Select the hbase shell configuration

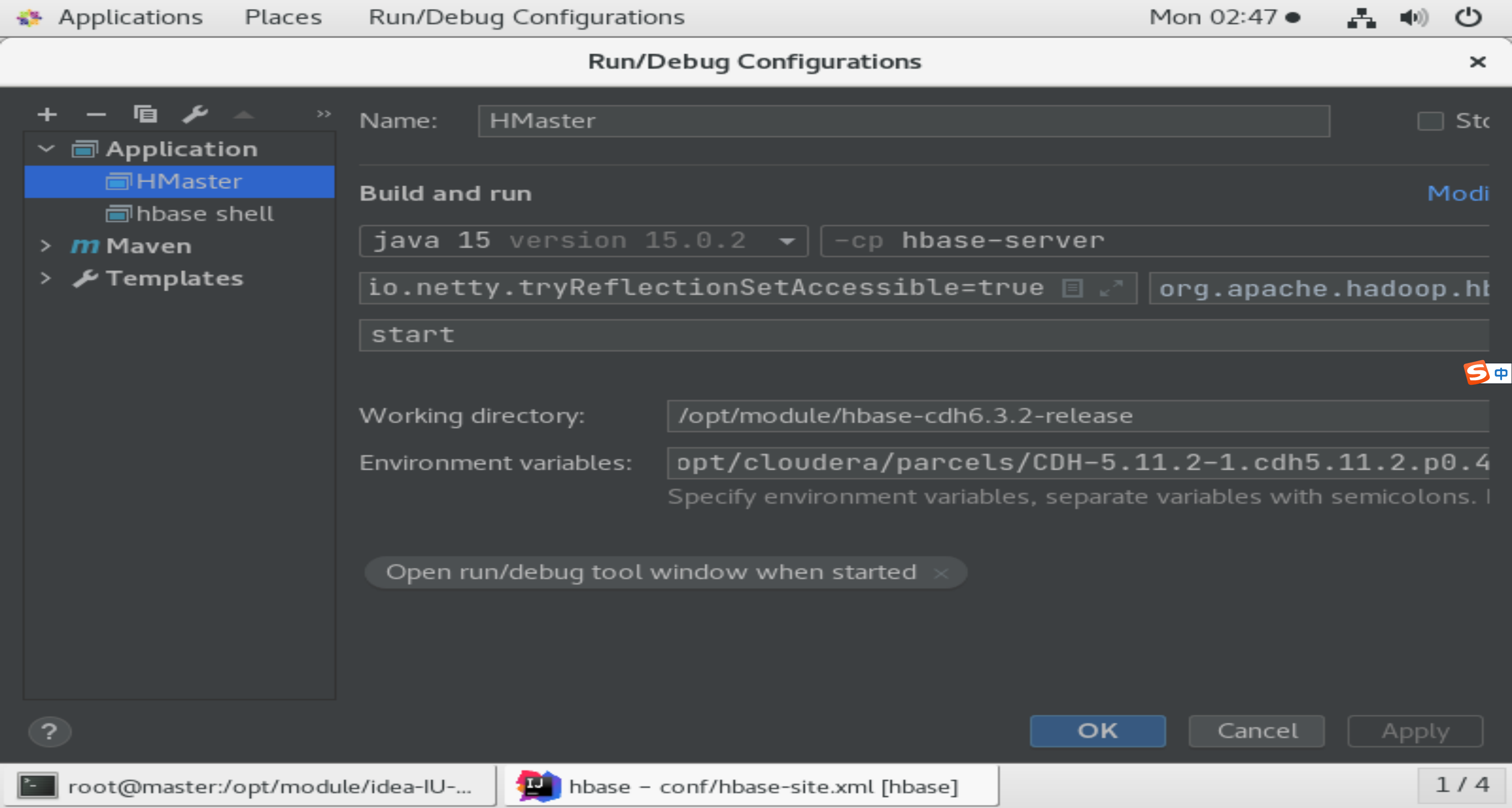pyautogui.click(x=204, y=214)
